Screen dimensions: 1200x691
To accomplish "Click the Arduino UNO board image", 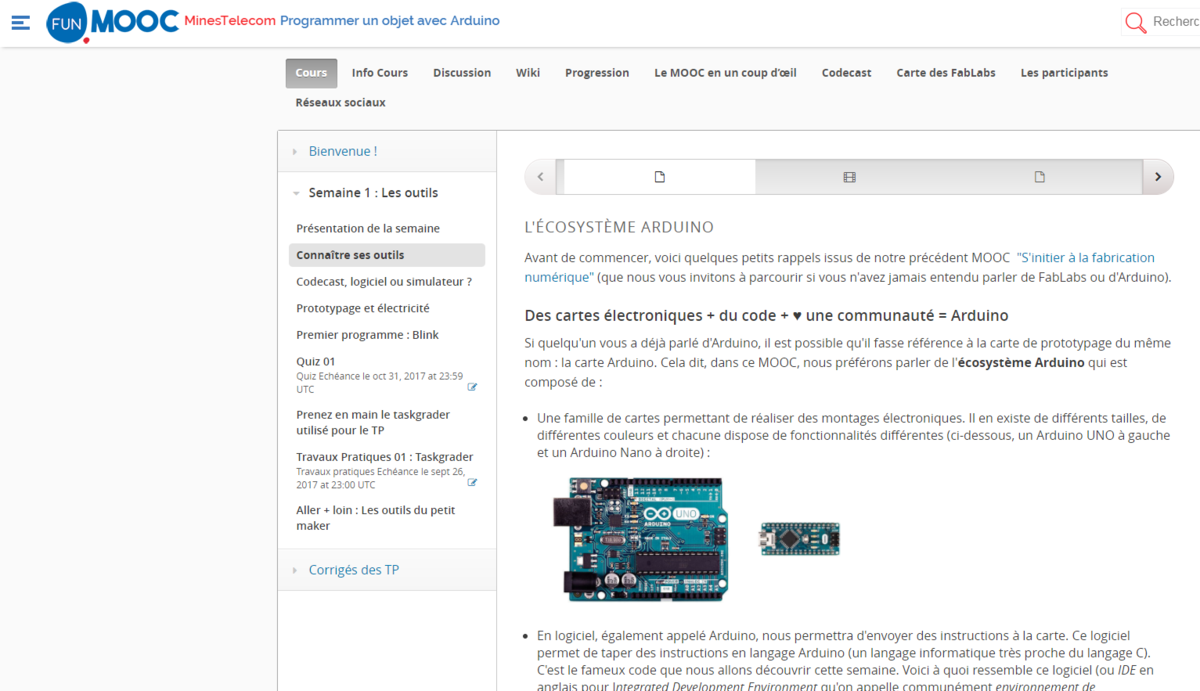I will (x=640, y=538).
